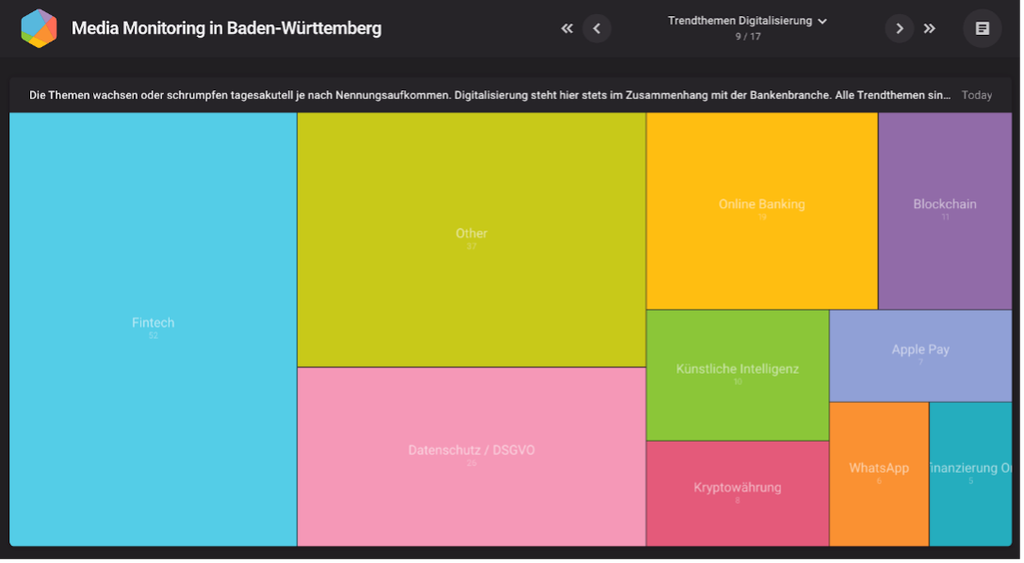Go to next dashboard page

click(899, 28)
